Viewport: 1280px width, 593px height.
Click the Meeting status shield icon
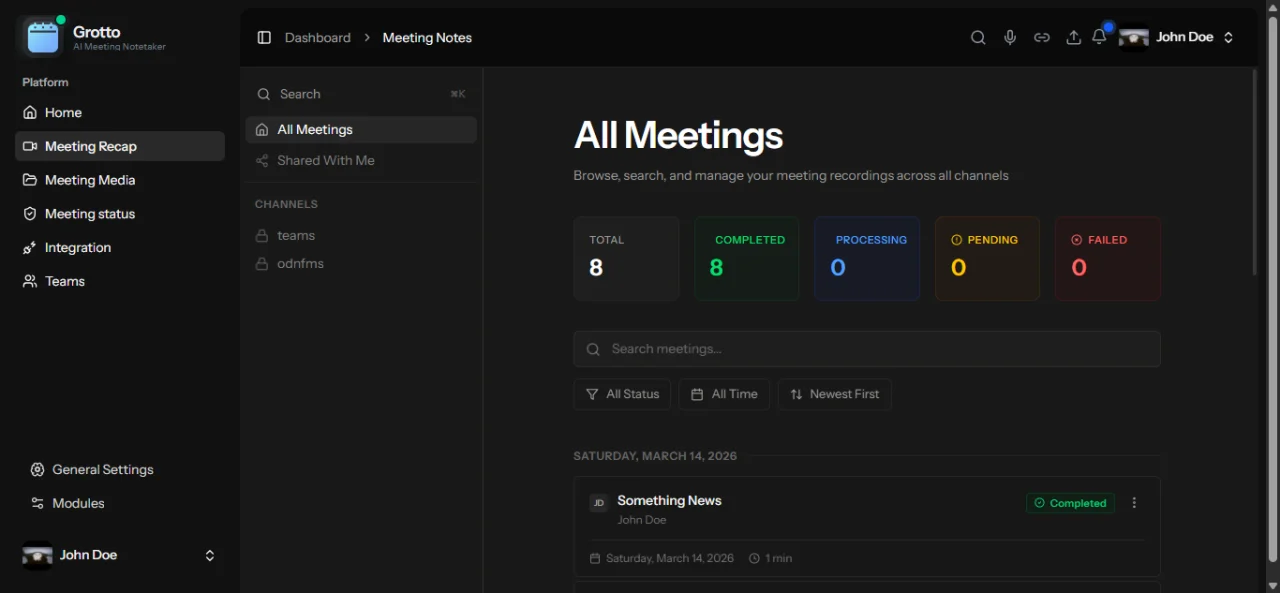coord(30,214)
